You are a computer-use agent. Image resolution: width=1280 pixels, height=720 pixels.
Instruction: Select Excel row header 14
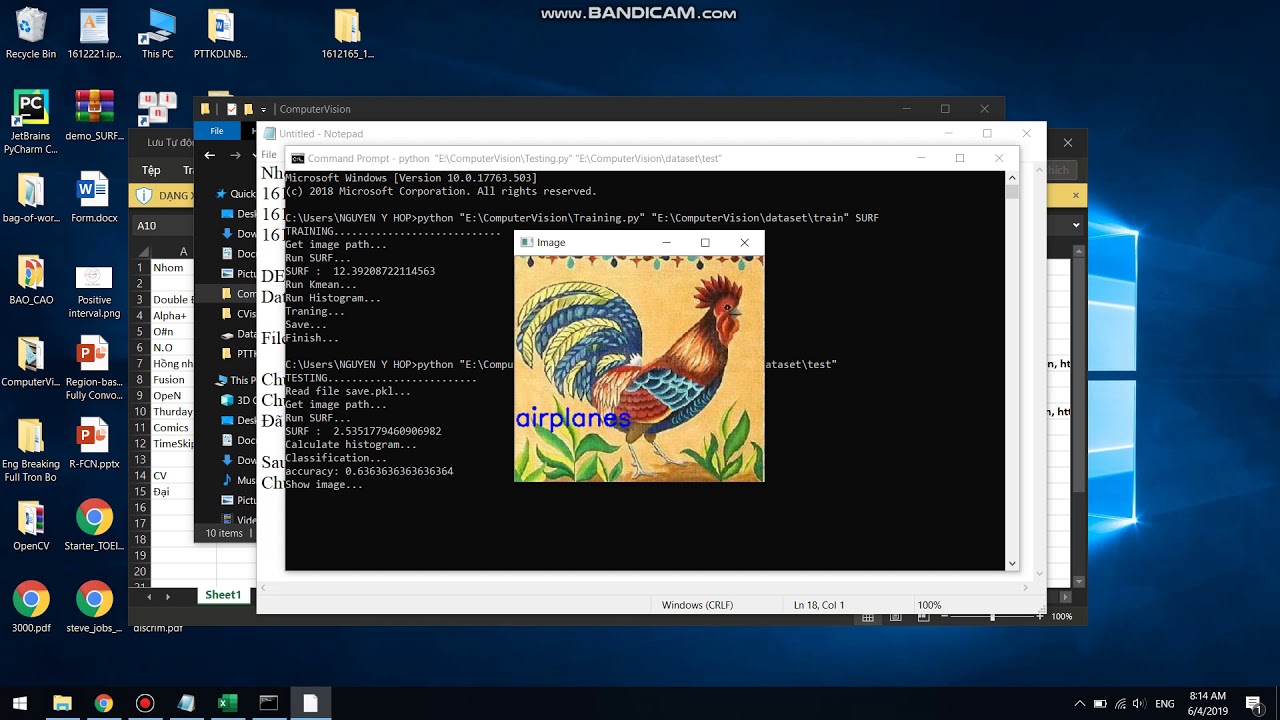point(141,475)
